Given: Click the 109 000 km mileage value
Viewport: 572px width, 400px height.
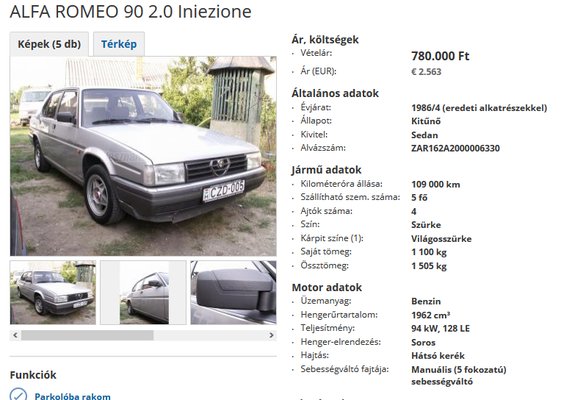Looking at the screenshot, I should point(436,184).
